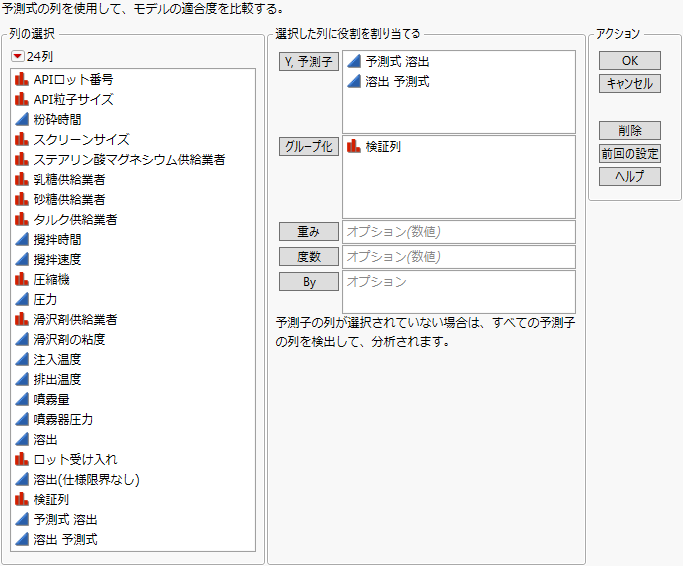Select 注入温度 in column list
683x566 pixels.
point(57,359)
